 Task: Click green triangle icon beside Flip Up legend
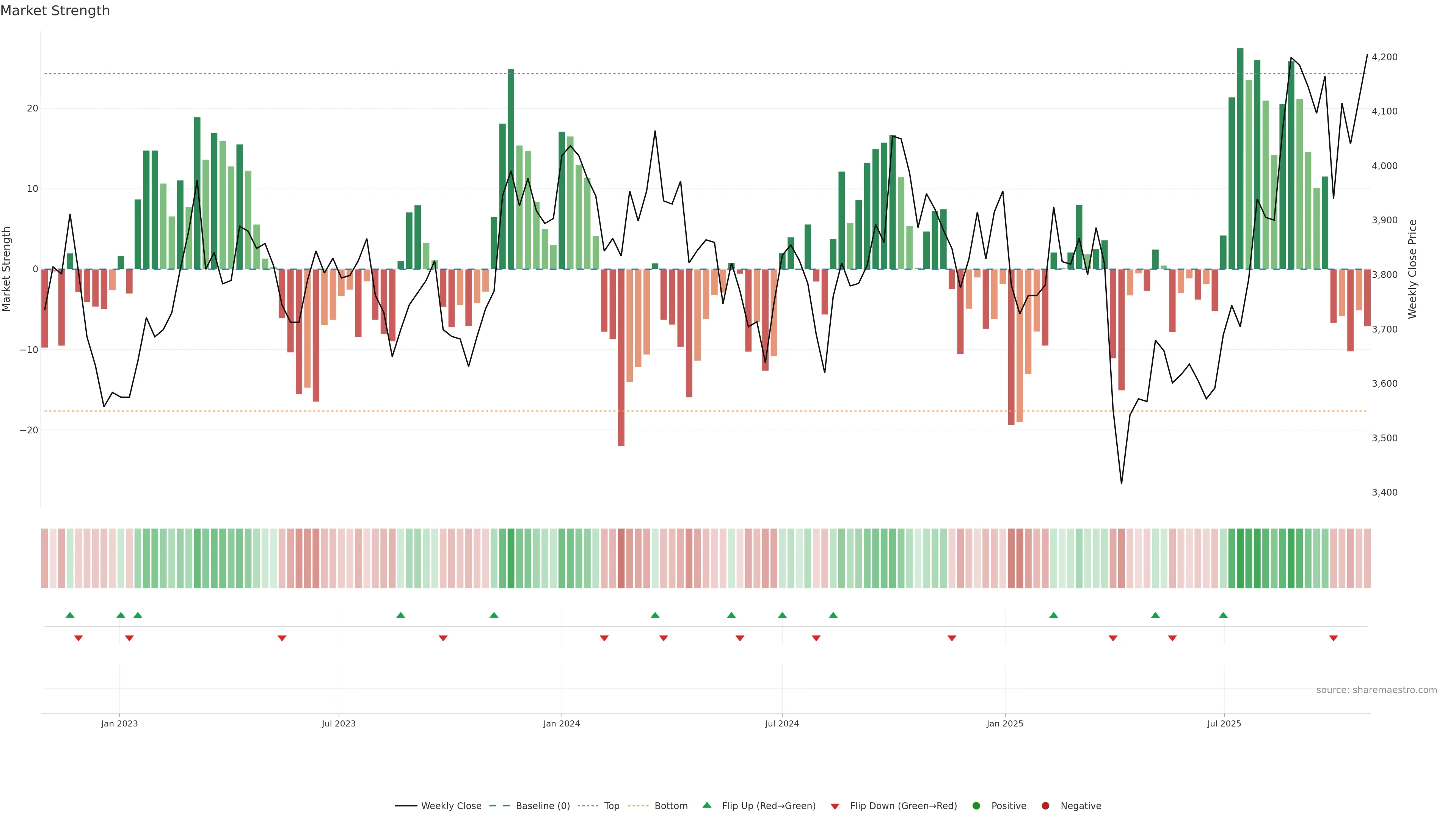pyautogui.click(x=706, y=805)
